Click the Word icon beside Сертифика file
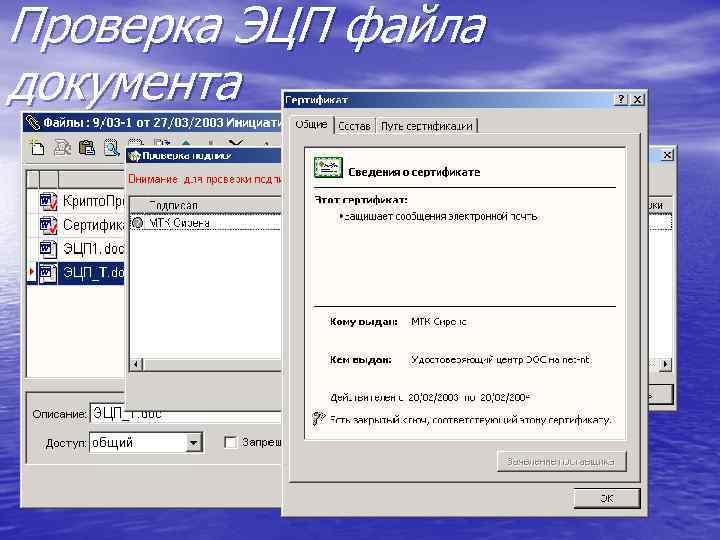The image size is (720, 540). [x=48, y=225]
